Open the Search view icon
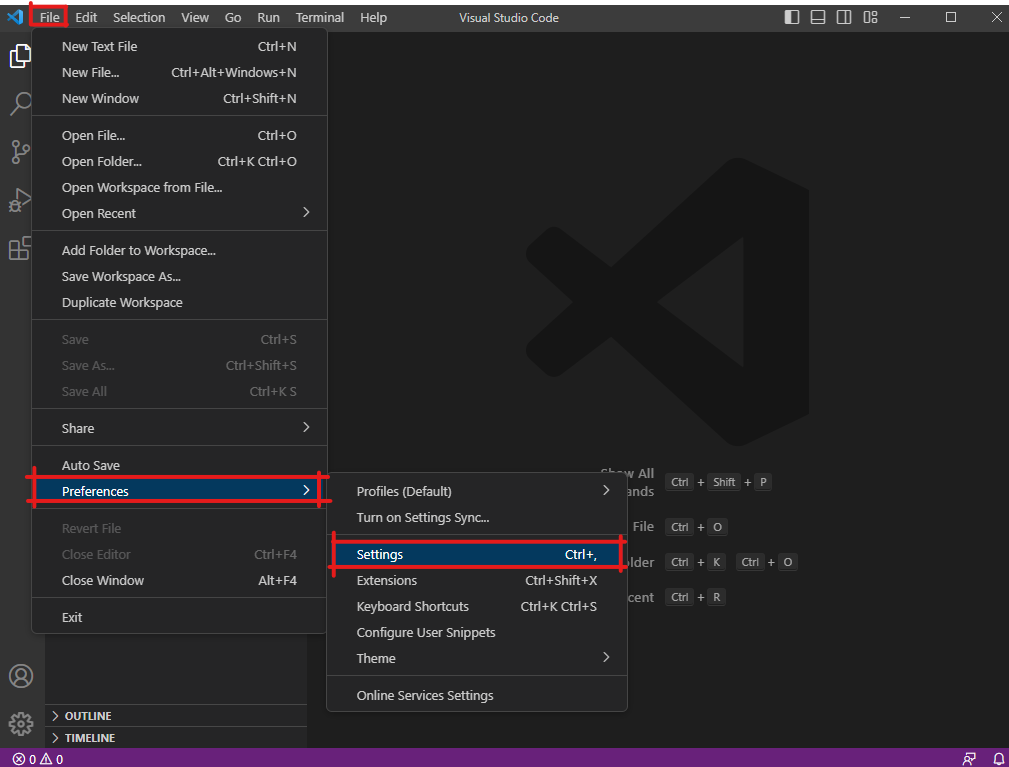 click(20, 103)
